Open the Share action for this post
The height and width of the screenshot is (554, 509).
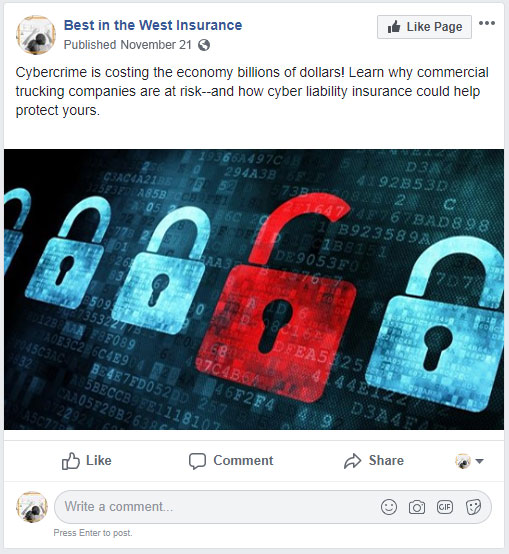(374, 461)
